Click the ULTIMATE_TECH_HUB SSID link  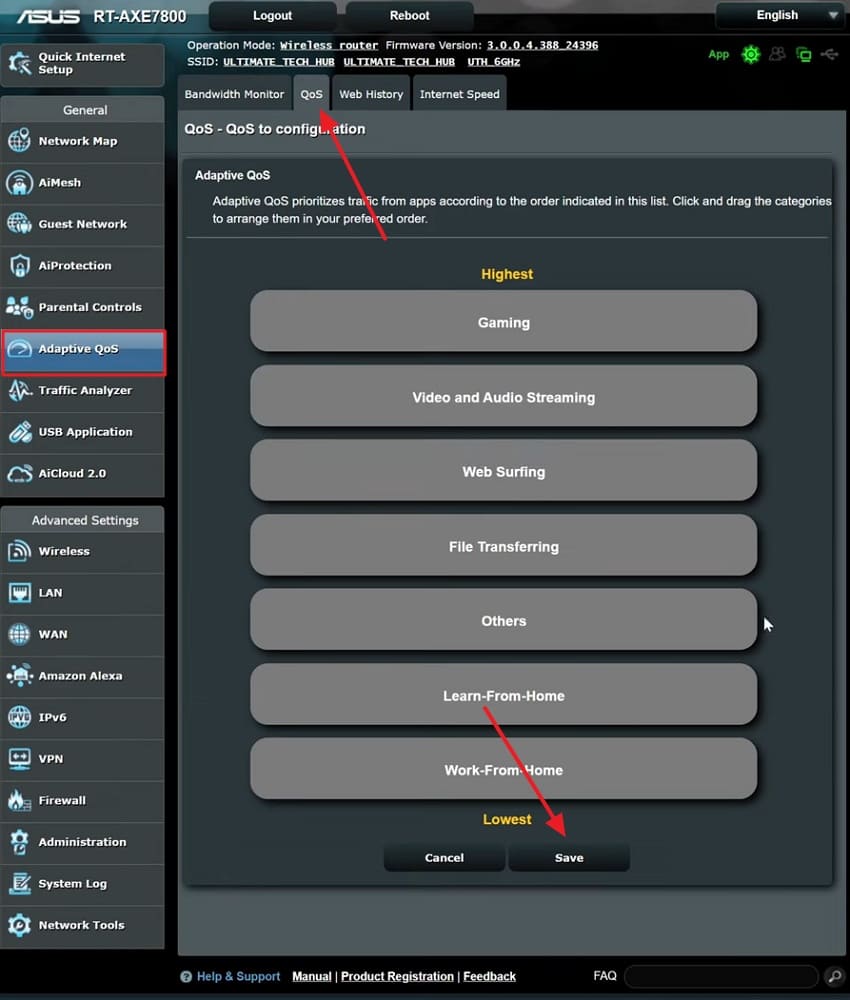coord(279,61)
